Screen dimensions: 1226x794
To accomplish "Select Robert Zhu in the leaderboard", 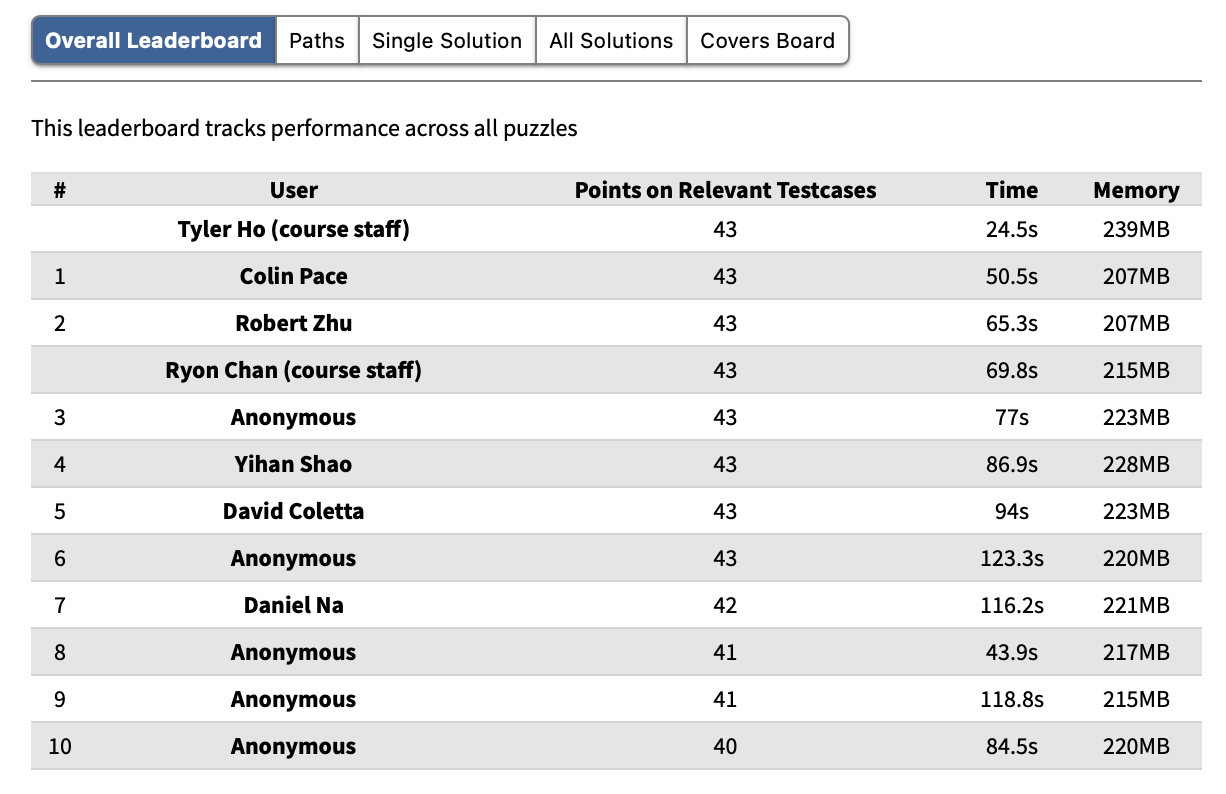I will pyautogui.click(x=294, y=323).
